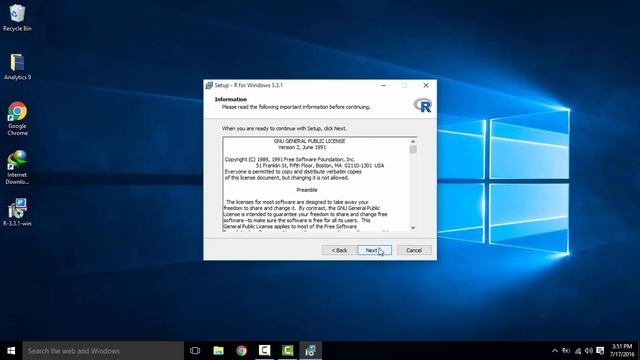The image size is (640, 360).
Task: Open the taskbar clock showing 3:51 PM
Action: coord(622,351)
